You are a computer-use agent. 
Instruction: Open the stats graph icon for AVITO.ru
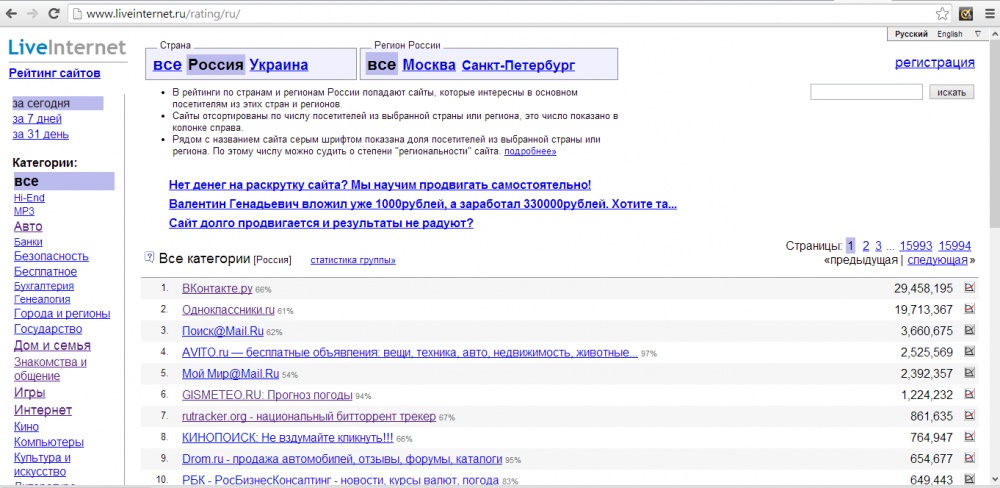click(x=970, y=351)
